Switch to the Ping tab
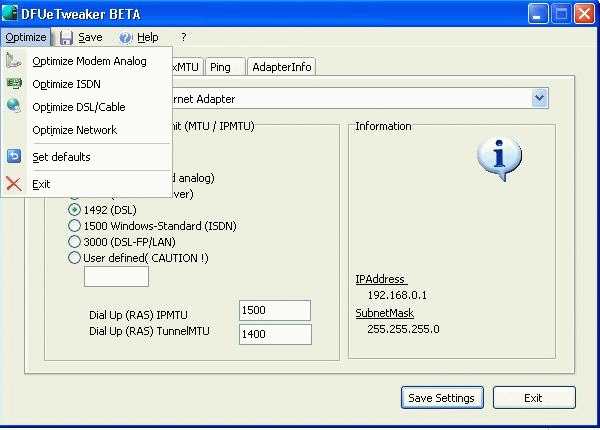This screenshot has width=600, height=430. pyautogui.click(x=224, y=67)
